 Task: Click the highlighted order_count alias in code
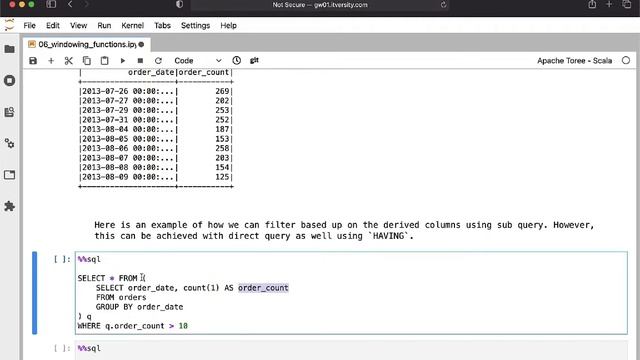pyautogui.click(x=263, y=288)
